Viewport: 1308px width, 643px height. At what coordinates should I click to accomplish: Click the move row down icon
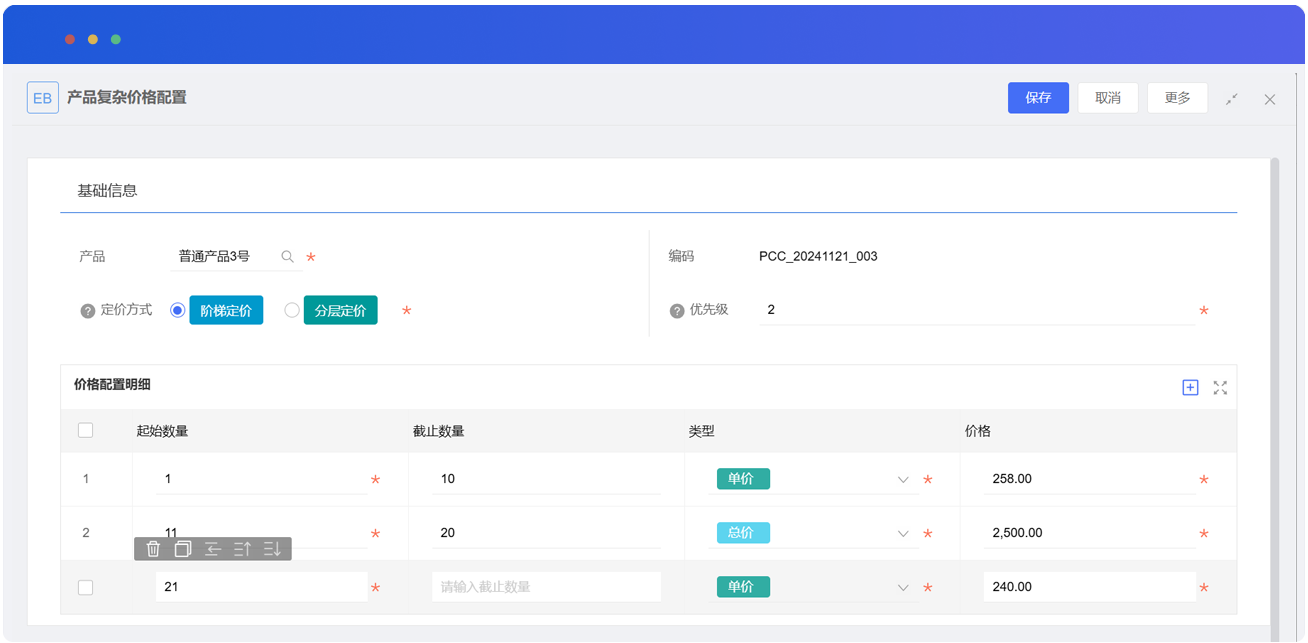point(272,548)
